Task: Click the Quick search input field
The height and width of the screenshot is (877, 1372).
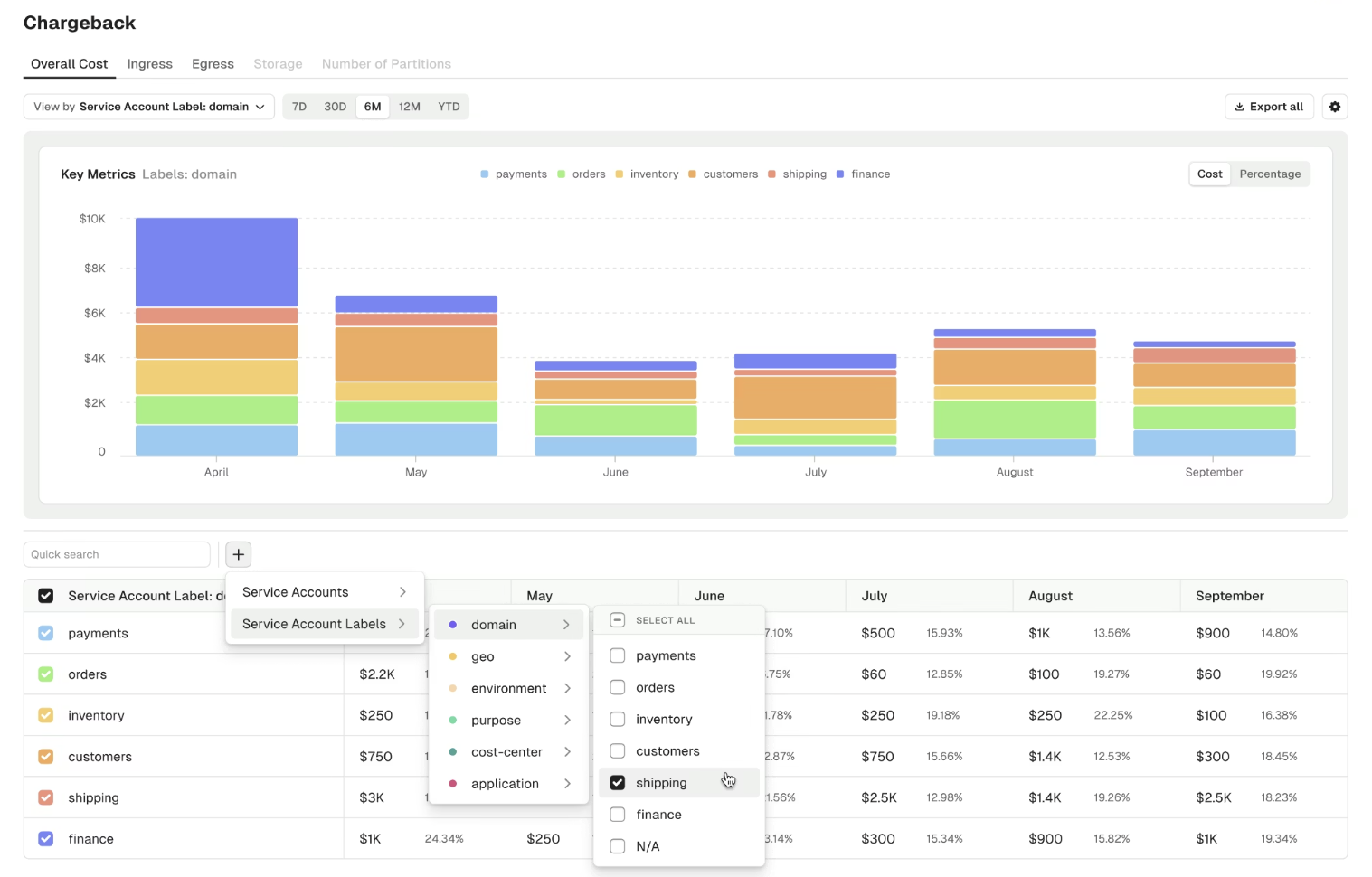Action: [117, 554]
